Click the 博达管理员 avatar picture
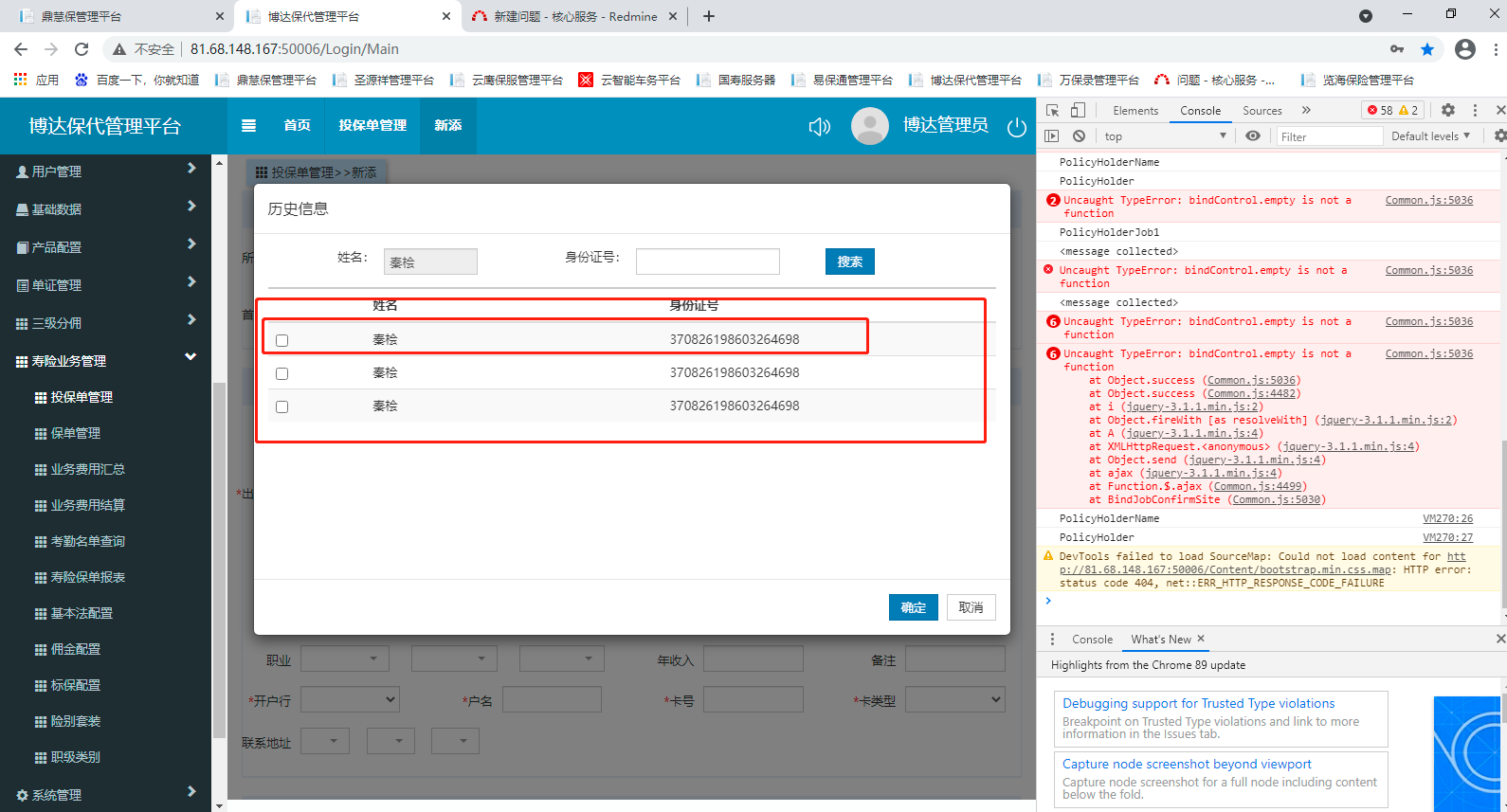 pos(870,126)
